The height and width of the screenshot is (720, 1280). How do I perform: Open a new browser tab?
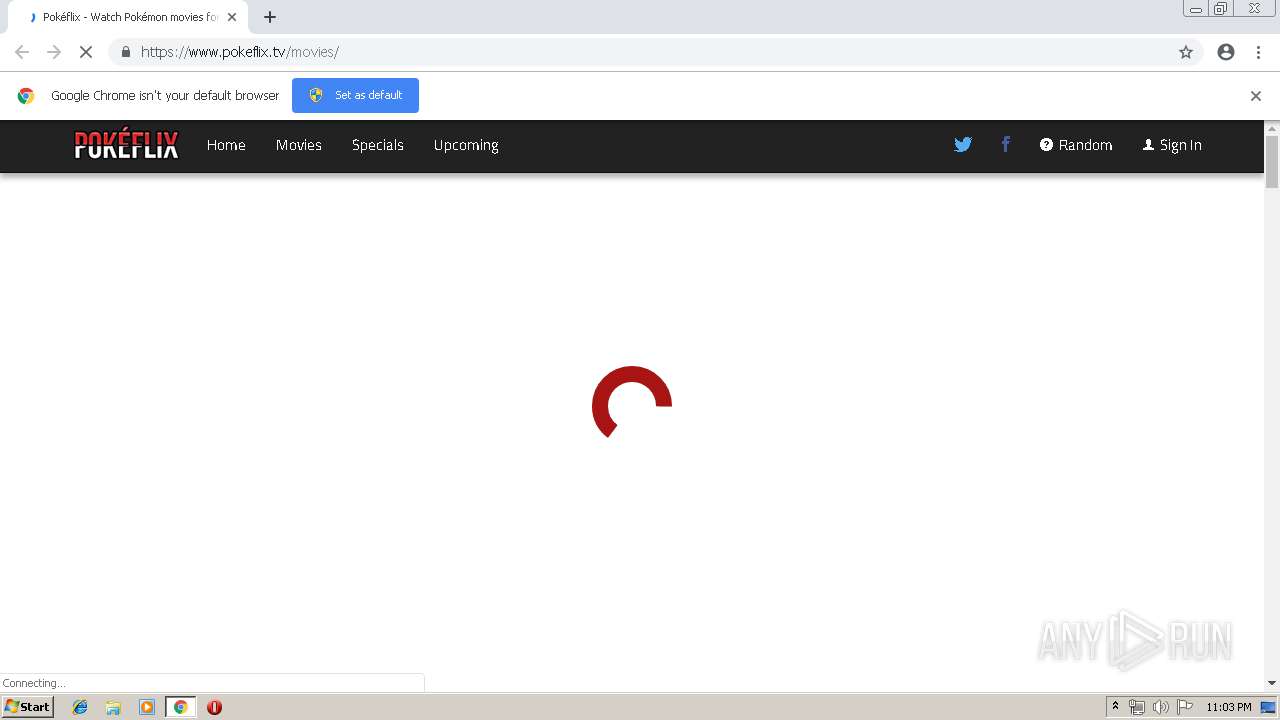coord(270,17)
